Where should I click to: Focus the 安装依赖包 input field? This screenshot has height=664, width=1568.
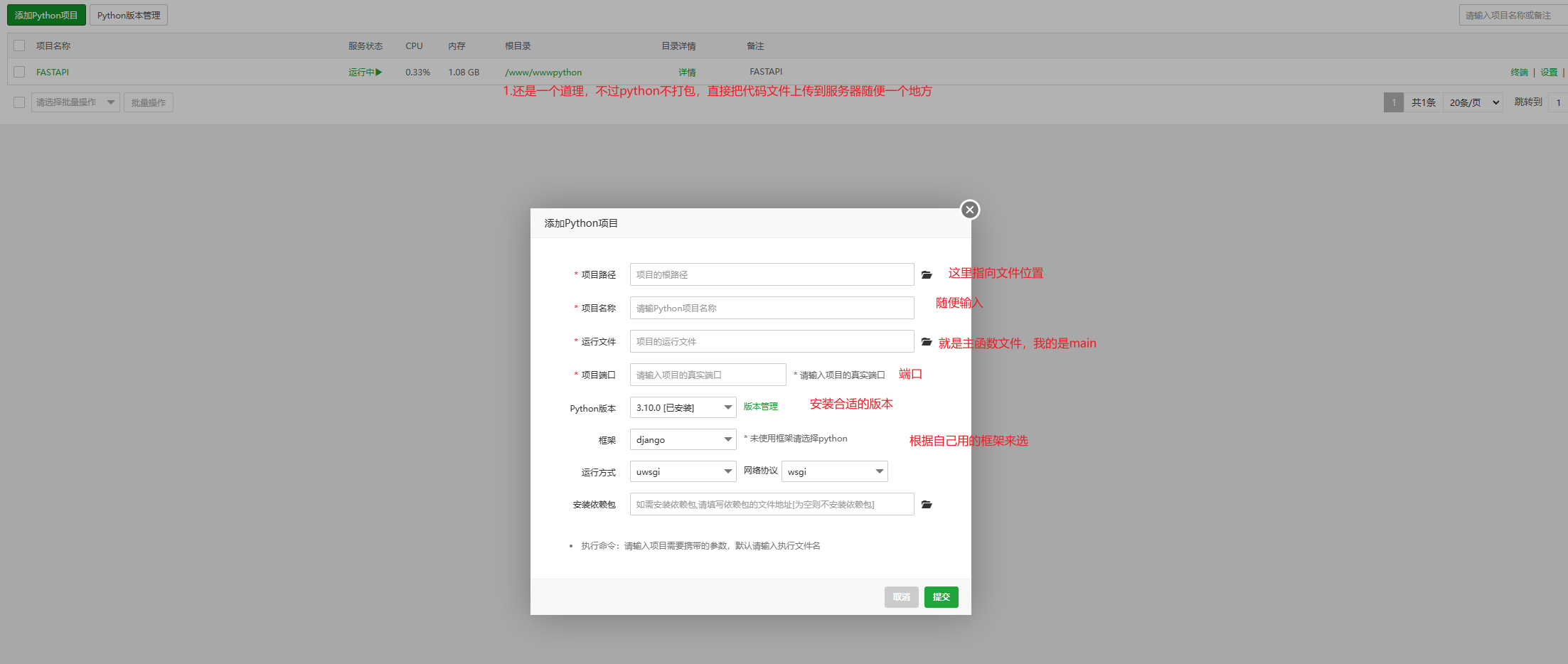tap(772, 504)
